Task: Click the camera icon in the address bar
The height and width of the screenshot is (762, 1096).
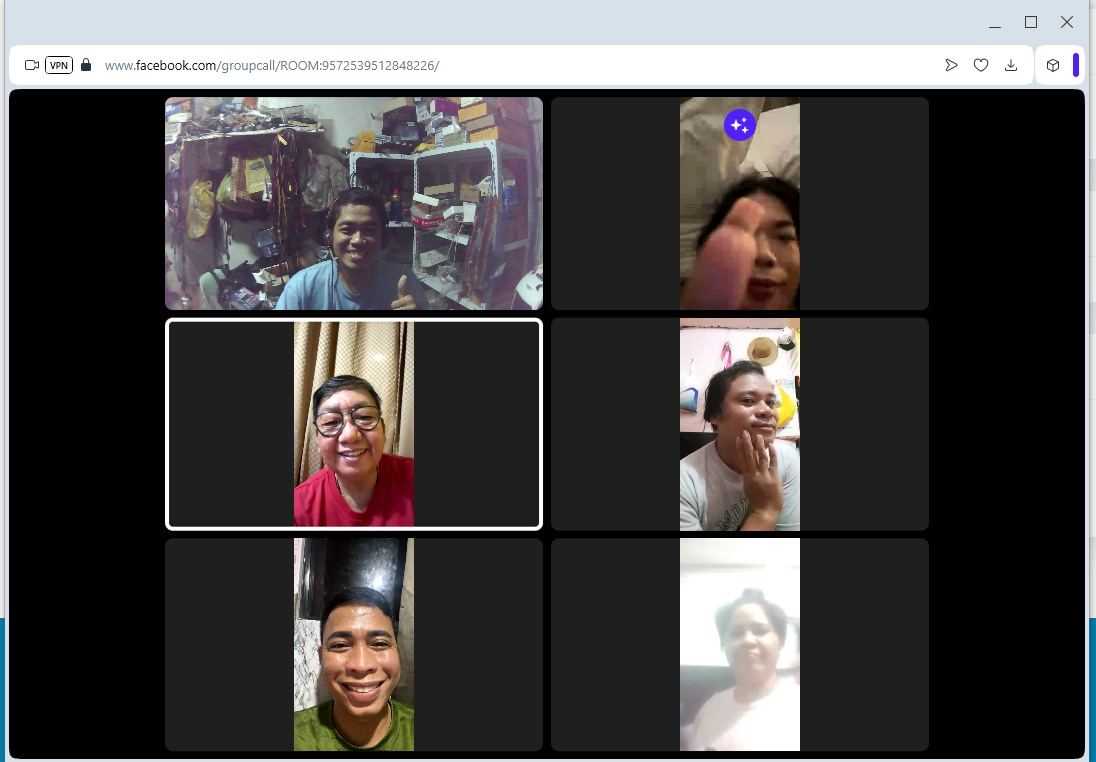Action: (x=31, y=65)
